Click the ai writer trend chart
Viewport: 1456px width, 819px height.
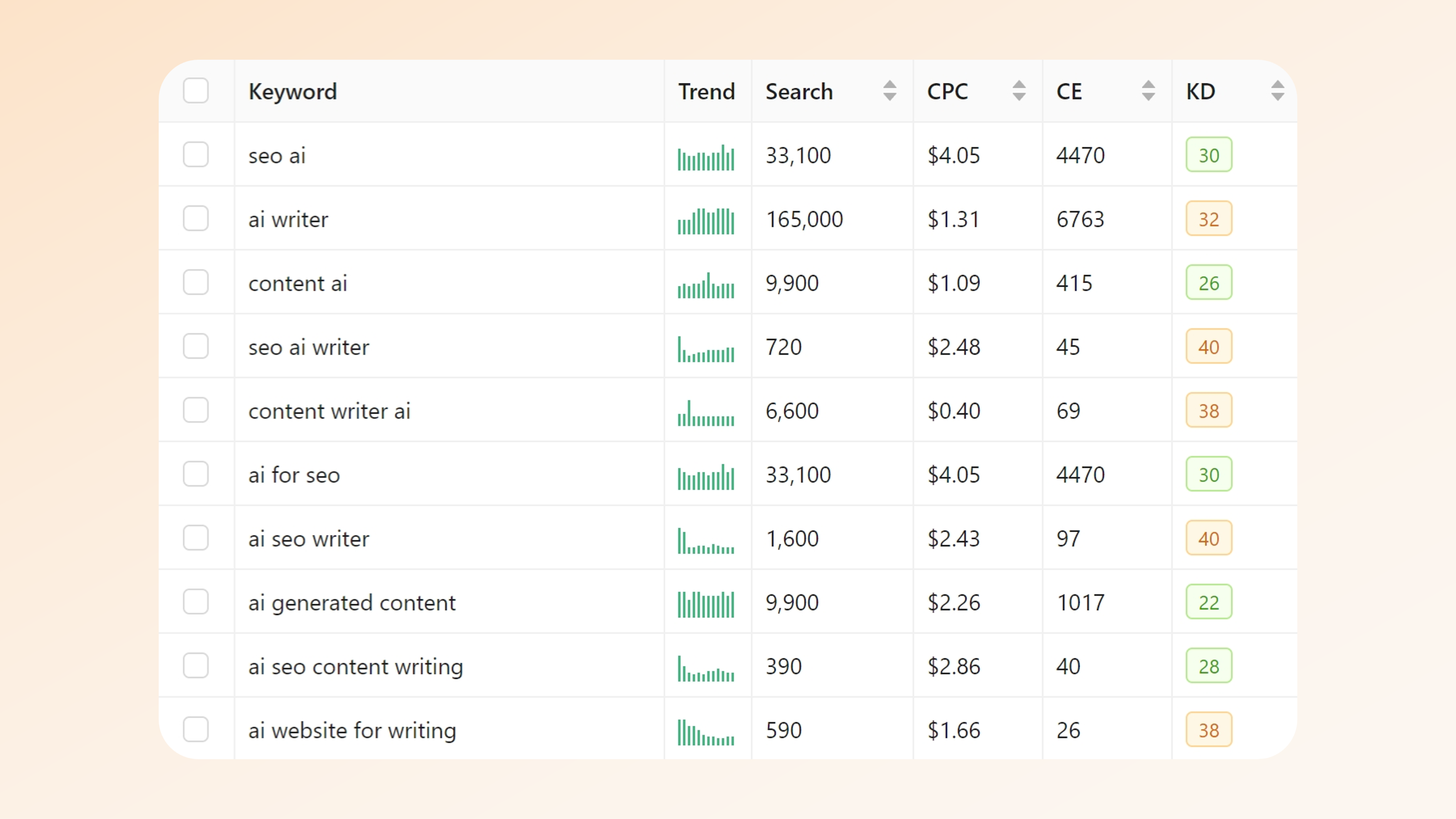706,221
